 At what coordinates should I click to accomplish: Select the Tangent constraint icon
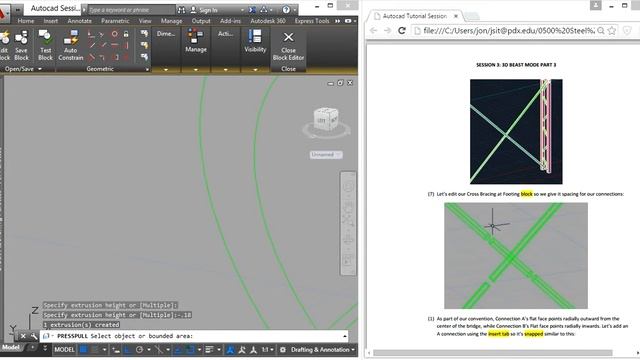point(91,57)
